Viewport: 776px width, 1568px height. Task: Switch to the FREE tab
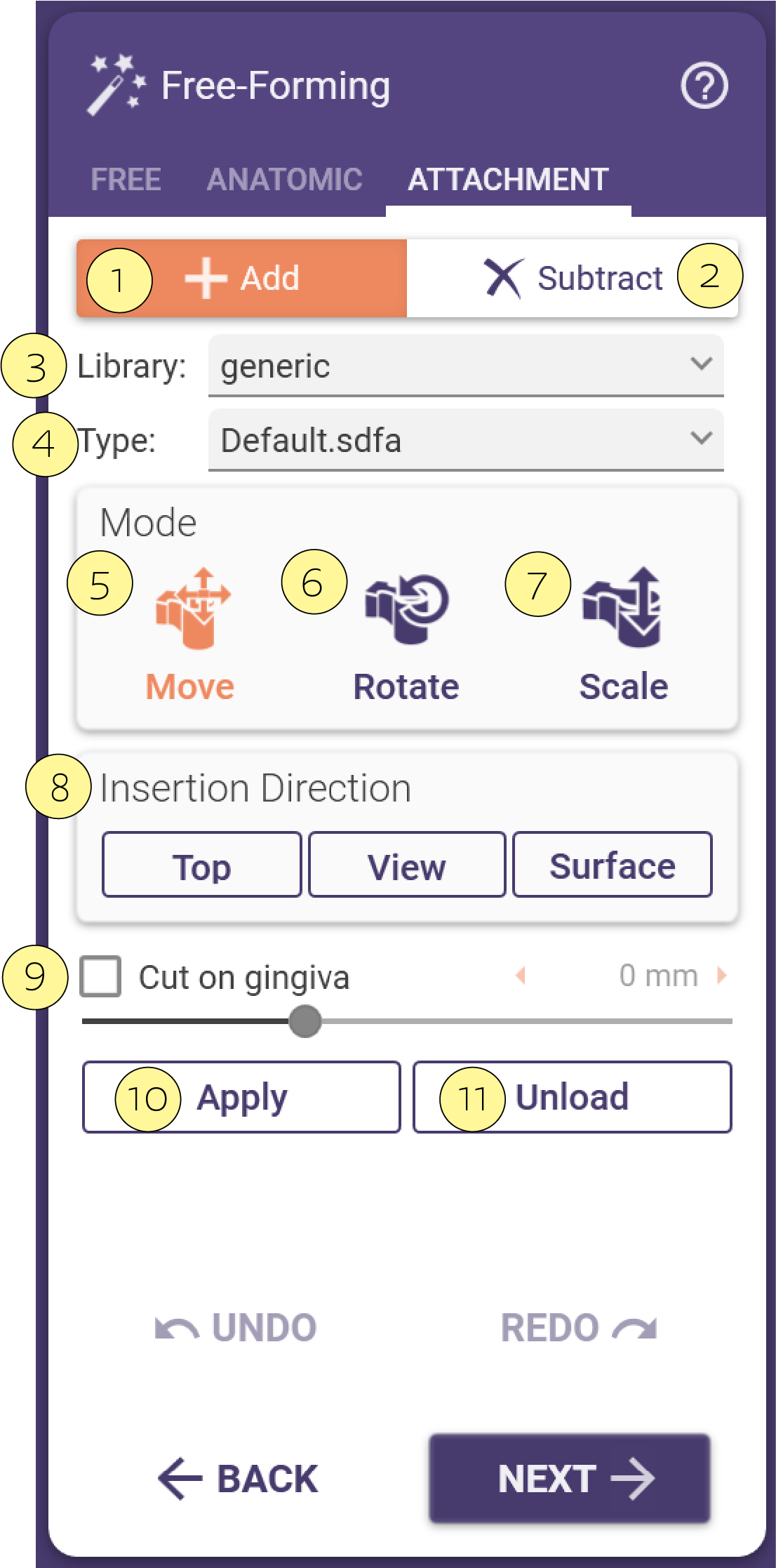pos(126,180)
